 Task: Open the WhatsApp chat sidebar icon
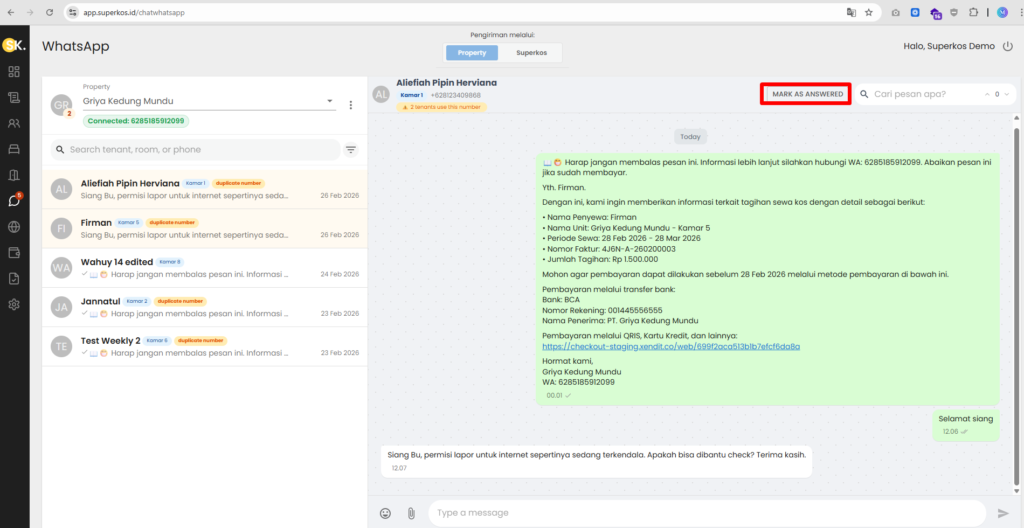pos(14,200)
